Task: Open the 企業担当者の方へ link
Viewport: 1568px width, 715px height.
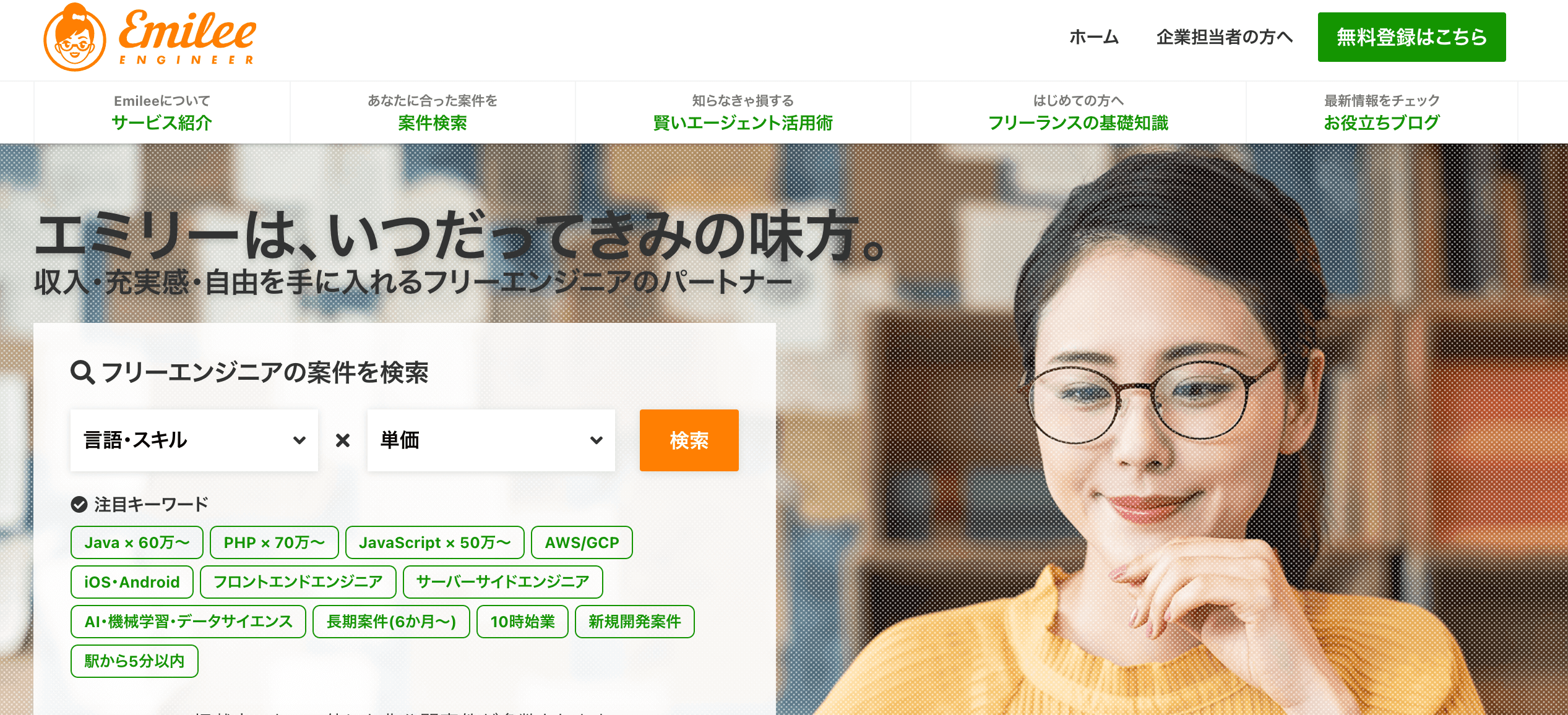Action: tap(1225, 37)
